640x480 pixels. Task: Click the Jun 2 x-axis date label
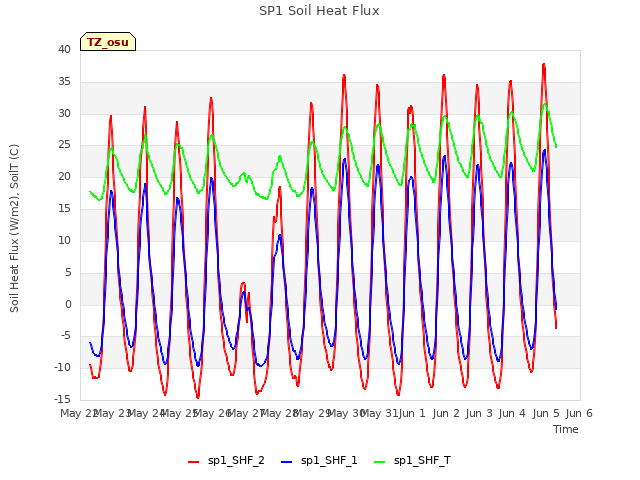tap(446, 413)
